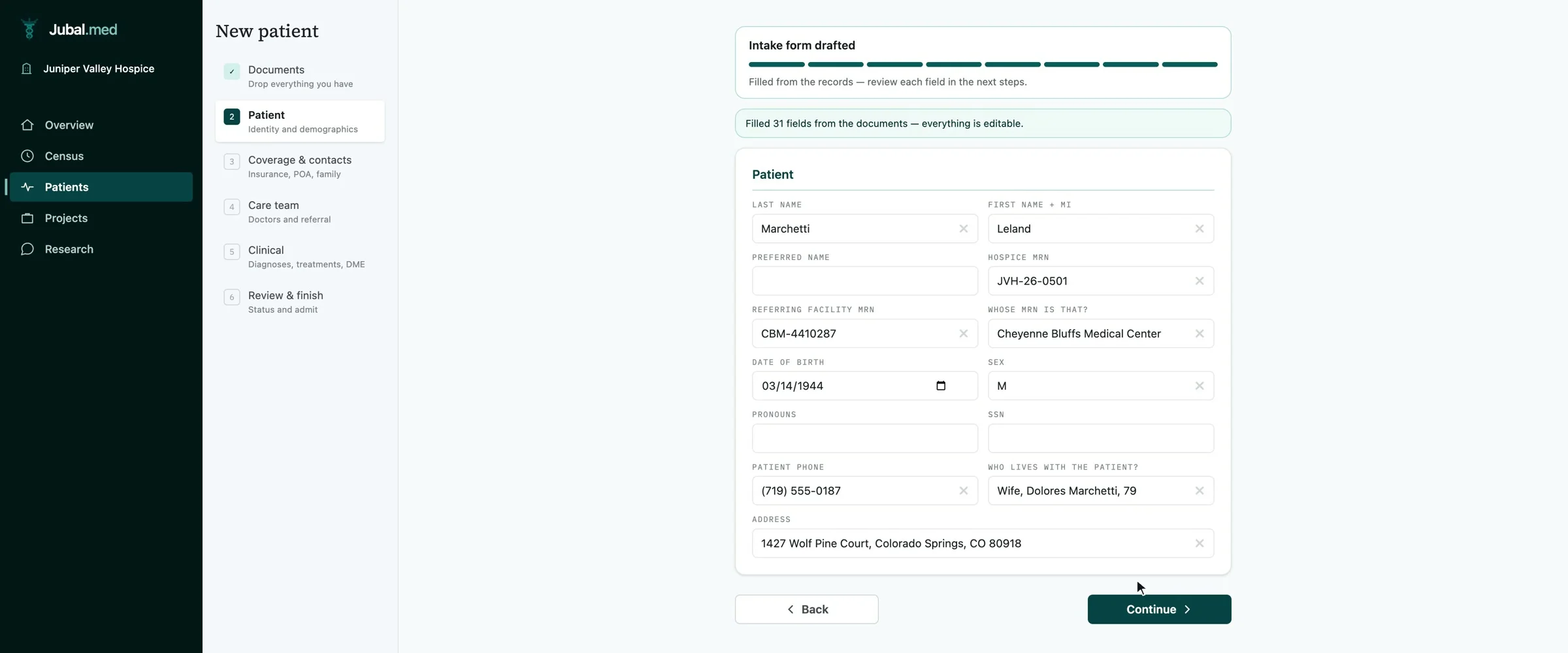Clear the Cheyenne Bluffs Medical Center entry
Image resolution: width=1568 pixels, height=653 pixels.
point(1199,334)
